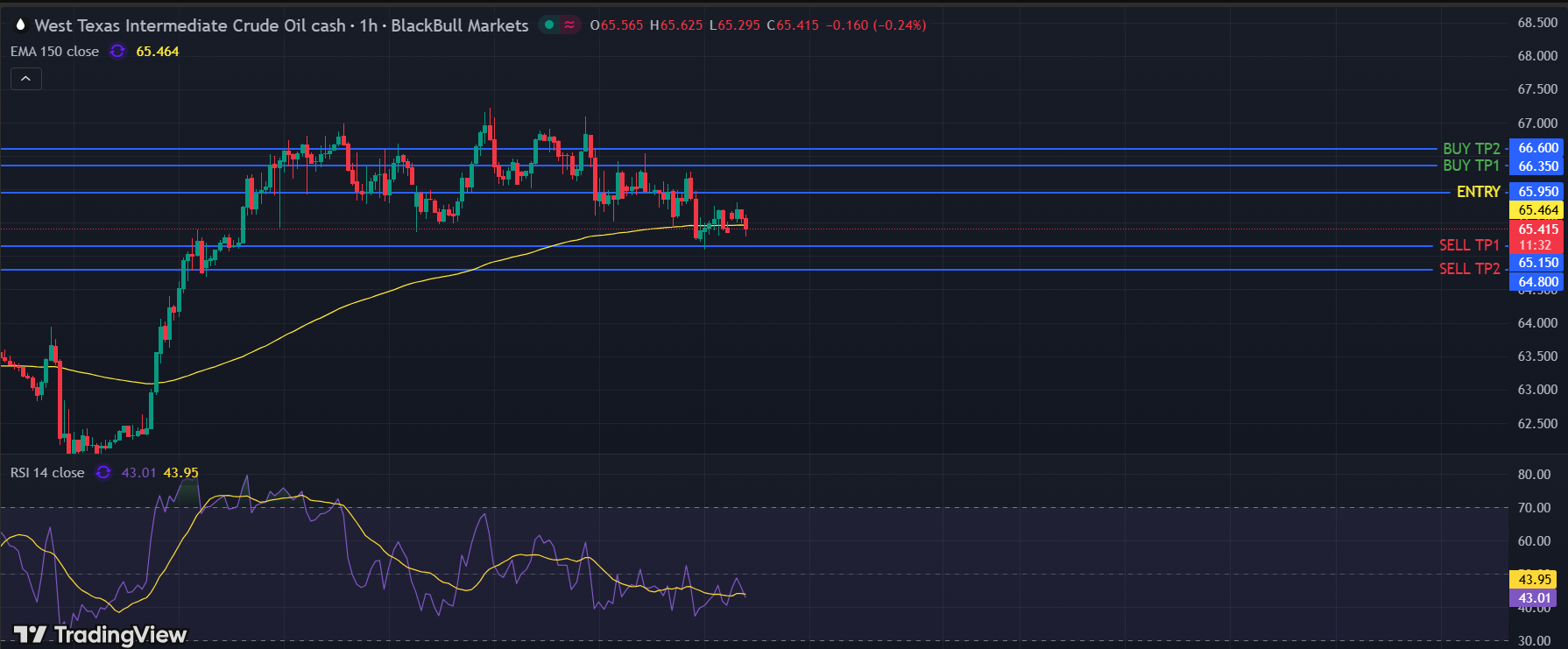The width and height of the screenshot is (1568, 649).
Task: Select the RSI 14 close indicator label
Action: pos(47,473)
